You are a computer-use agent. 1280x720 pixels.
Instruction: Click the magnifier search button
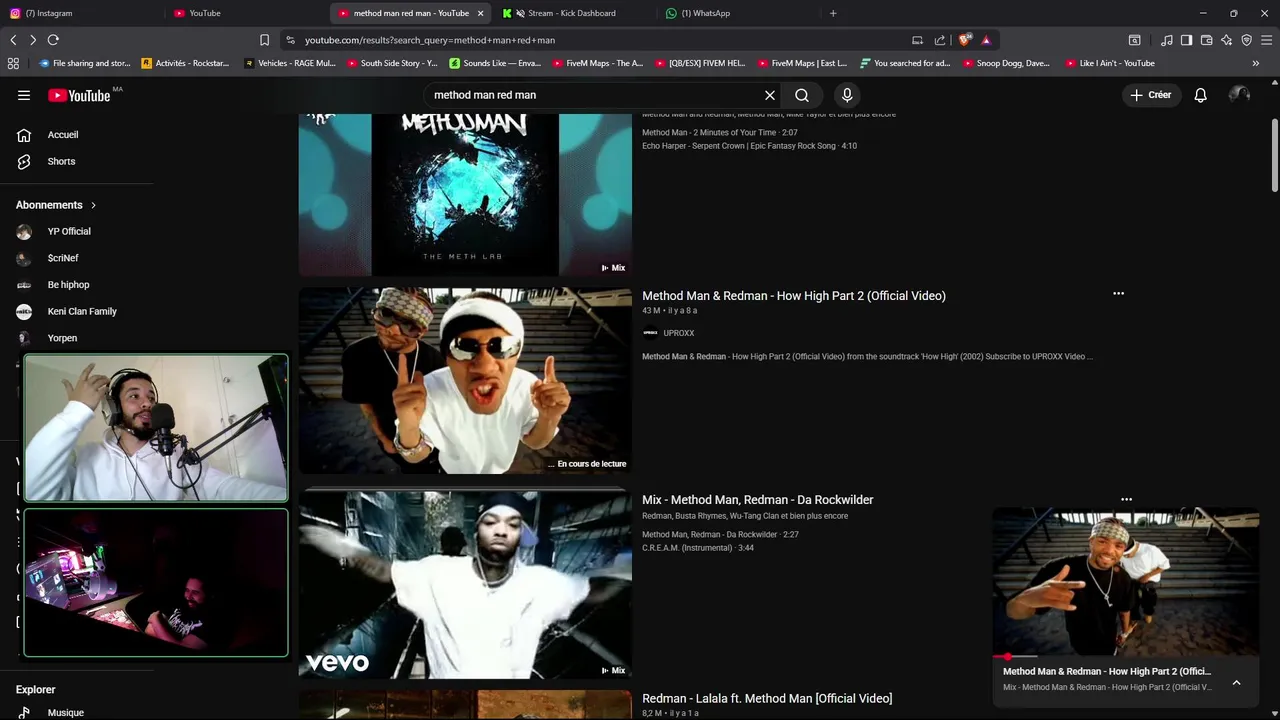click(802, 95)
